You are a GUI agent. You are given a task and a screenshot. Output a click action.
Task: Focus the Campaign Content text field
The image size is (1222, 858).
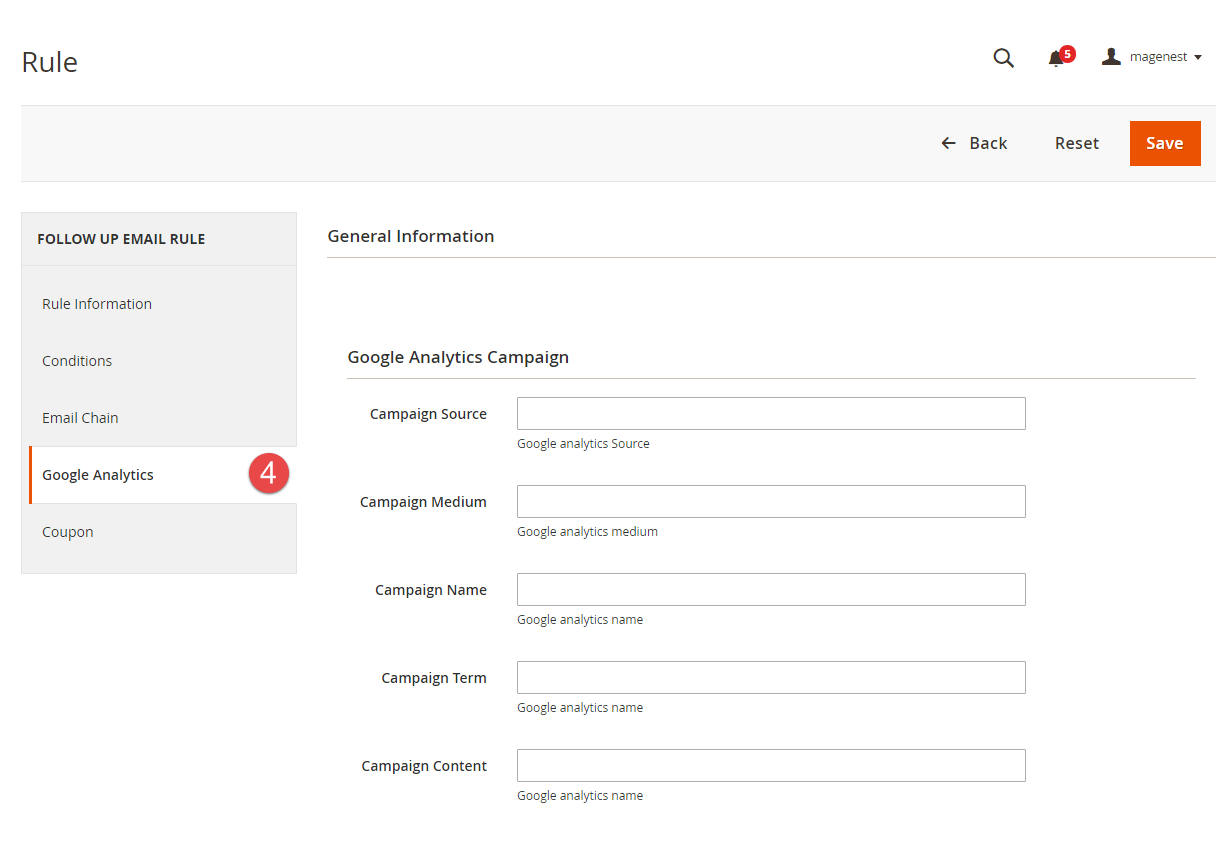point(770,766)
